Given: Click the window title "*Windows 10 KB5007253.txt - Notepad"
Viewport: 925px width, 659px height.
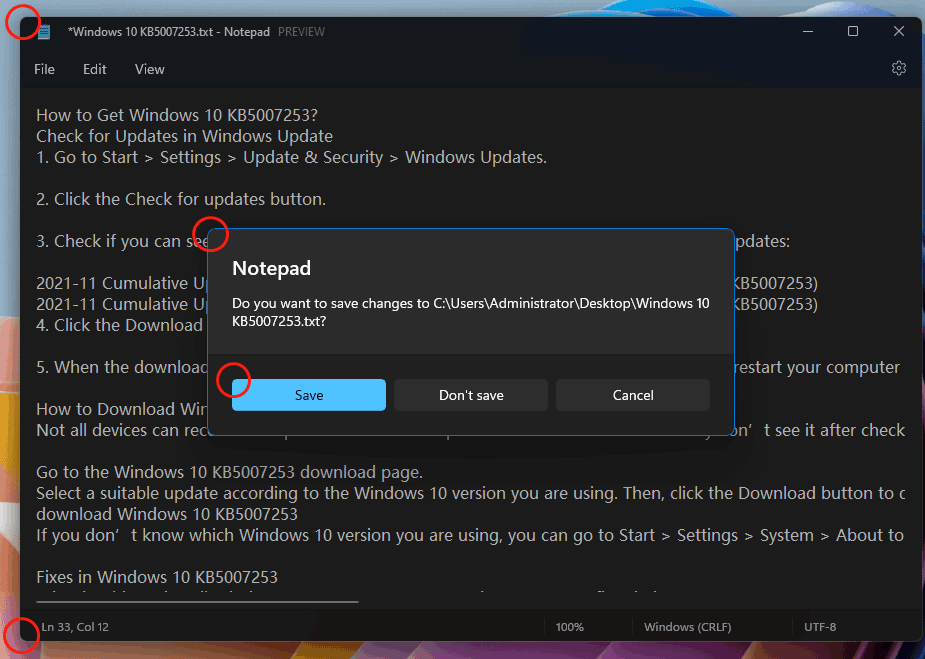Looking at the screenshot, I should tap(169, 32).
